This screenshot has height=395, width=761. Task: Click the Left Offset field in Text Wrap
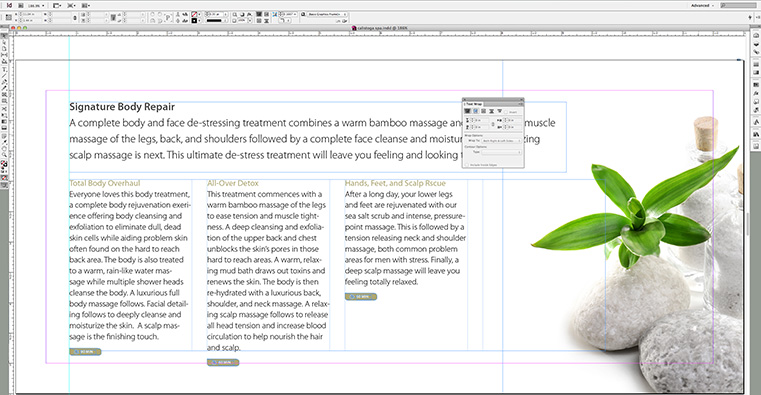click(x=513, y=120)
